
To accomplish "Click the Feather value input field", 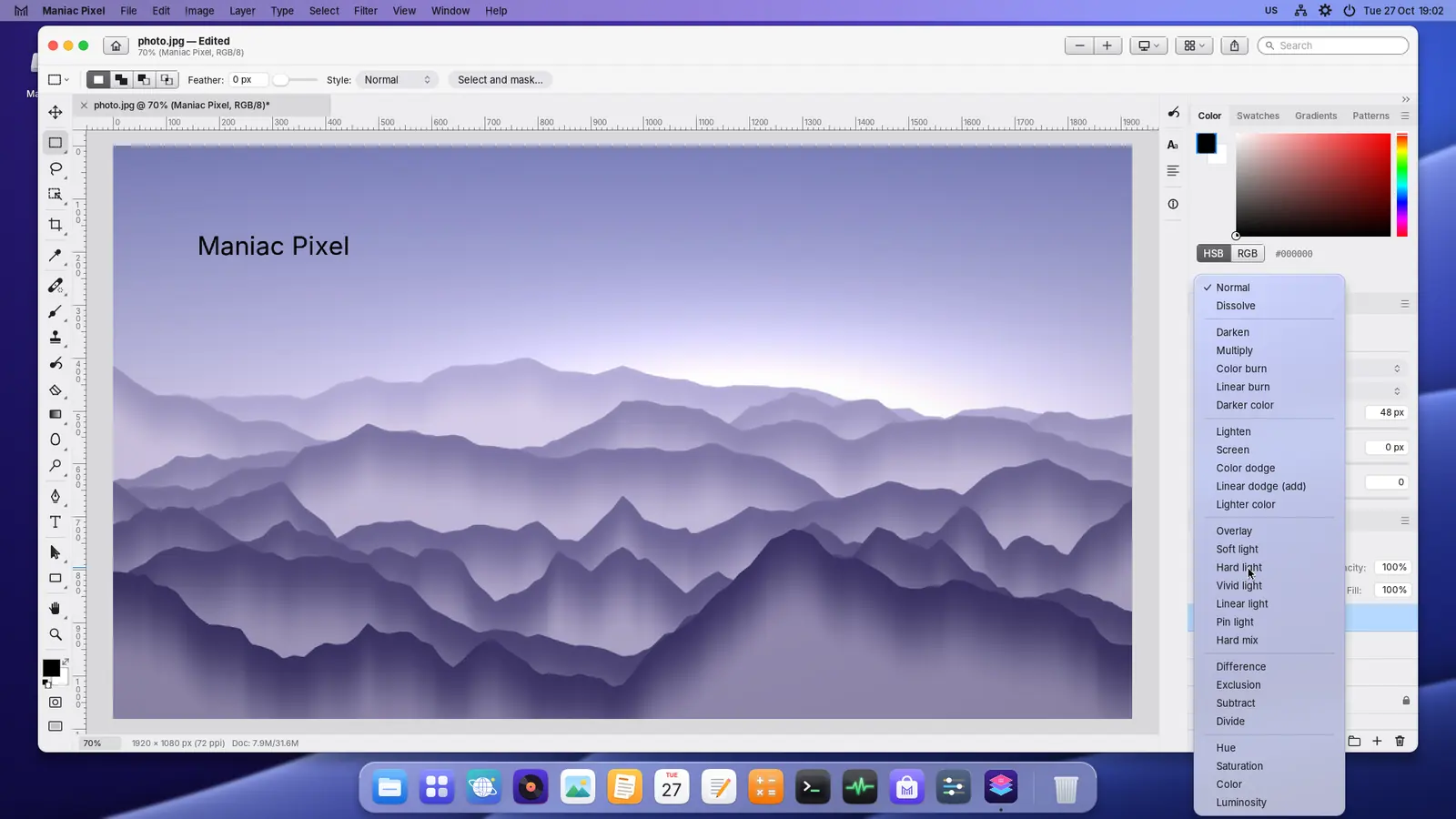I will (x=248, y=80).
